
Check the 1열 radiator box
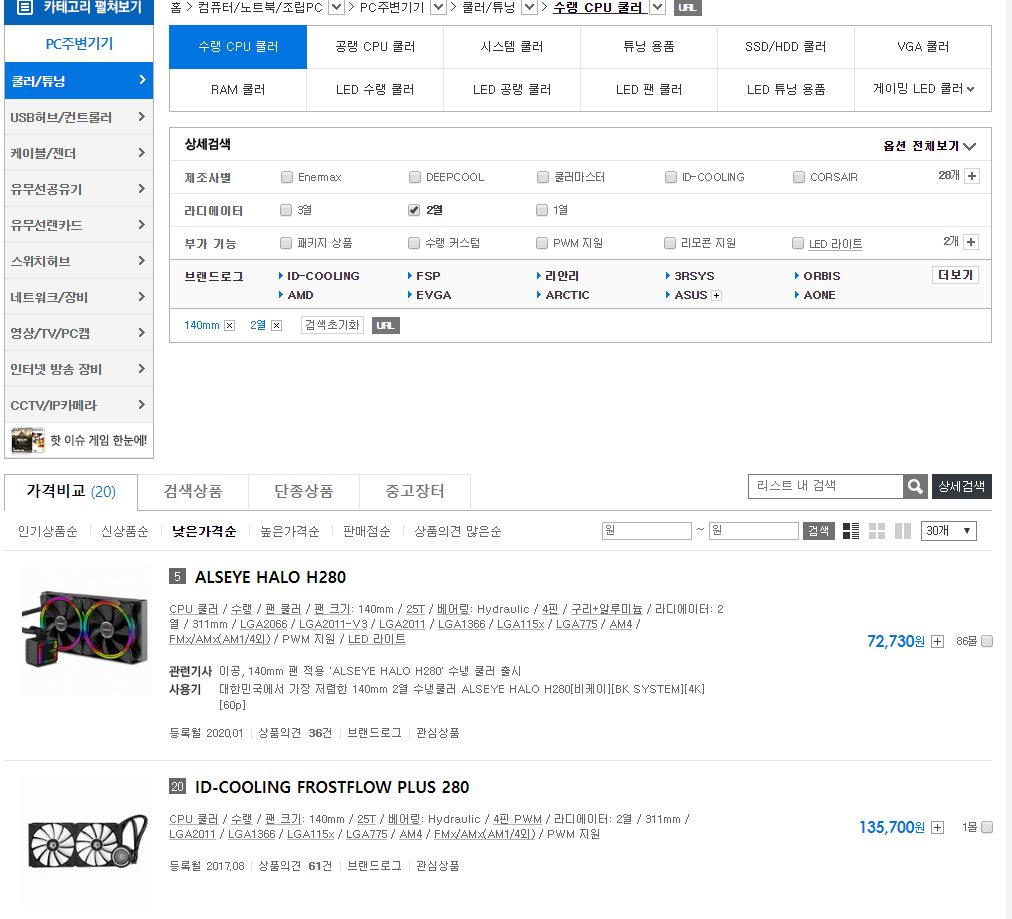542,210
